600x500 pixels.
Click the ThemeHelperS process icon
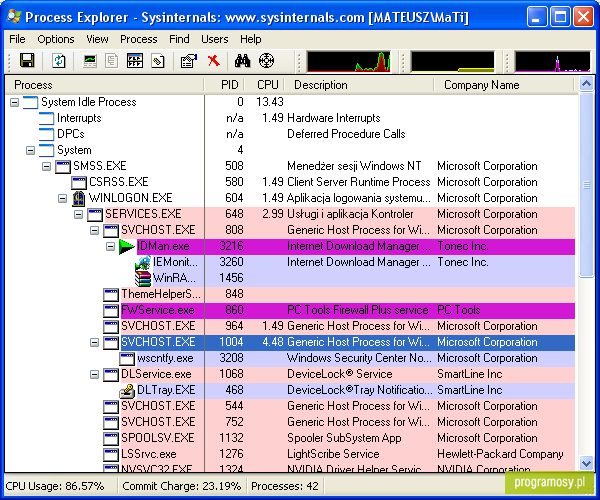tap(111, 295)
